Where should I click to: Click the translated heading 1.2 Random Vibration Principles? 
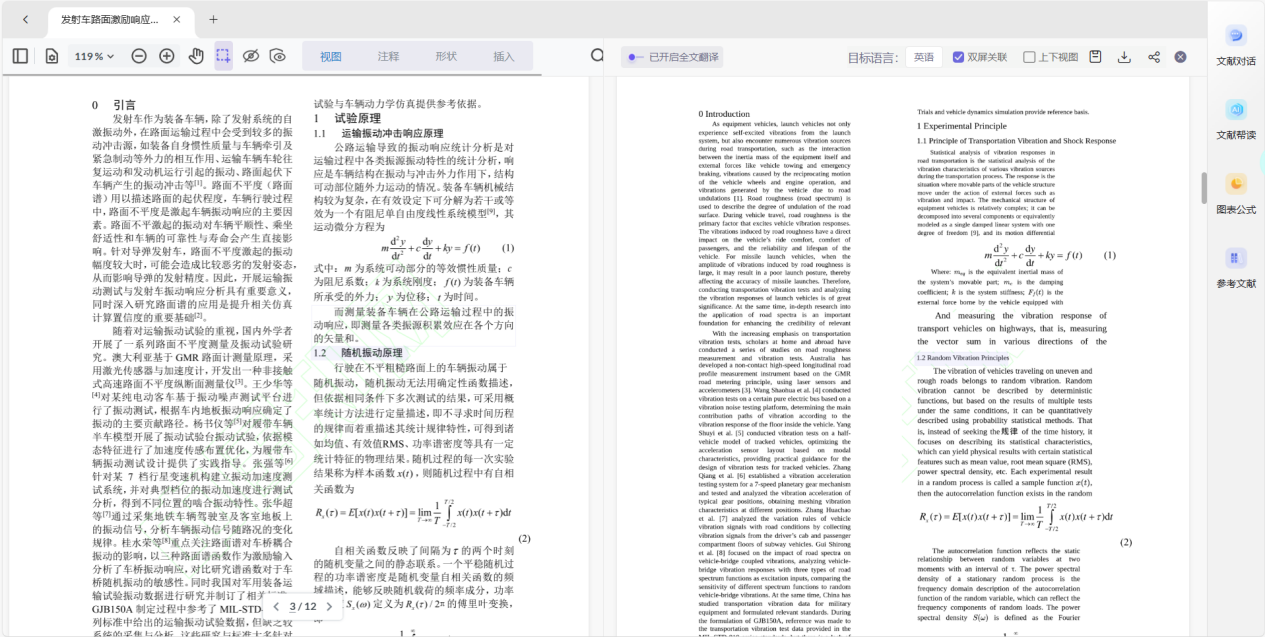[x=962, y=357]
